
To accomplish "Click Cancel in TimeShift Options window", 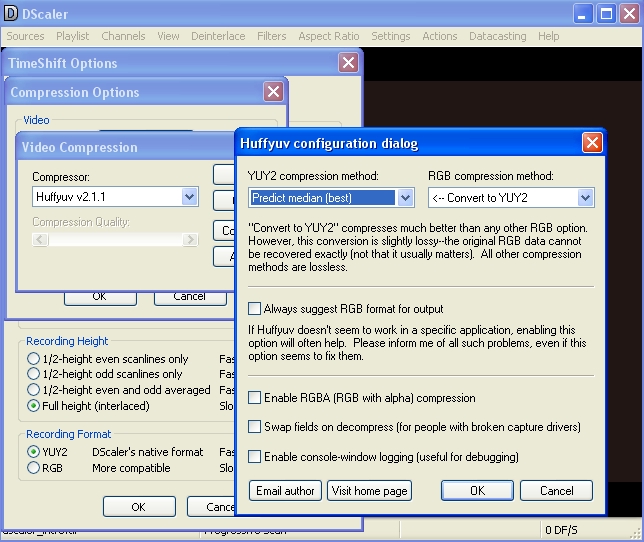I will click(211, 507).
